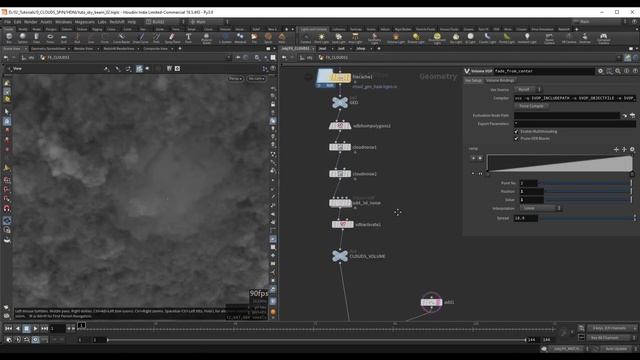Switch to the Volume Bindings tab

tap(500, 80)
